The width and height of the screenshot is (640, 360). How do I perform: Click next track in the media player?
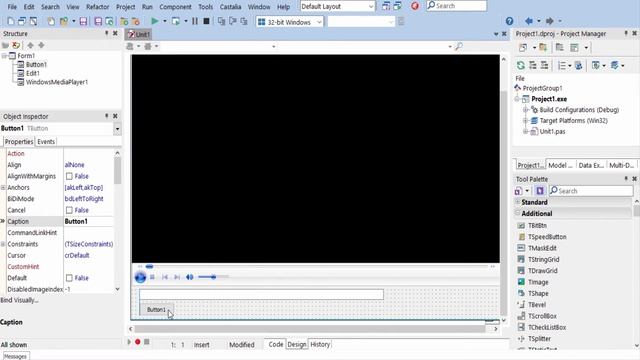tap(177, 277)
